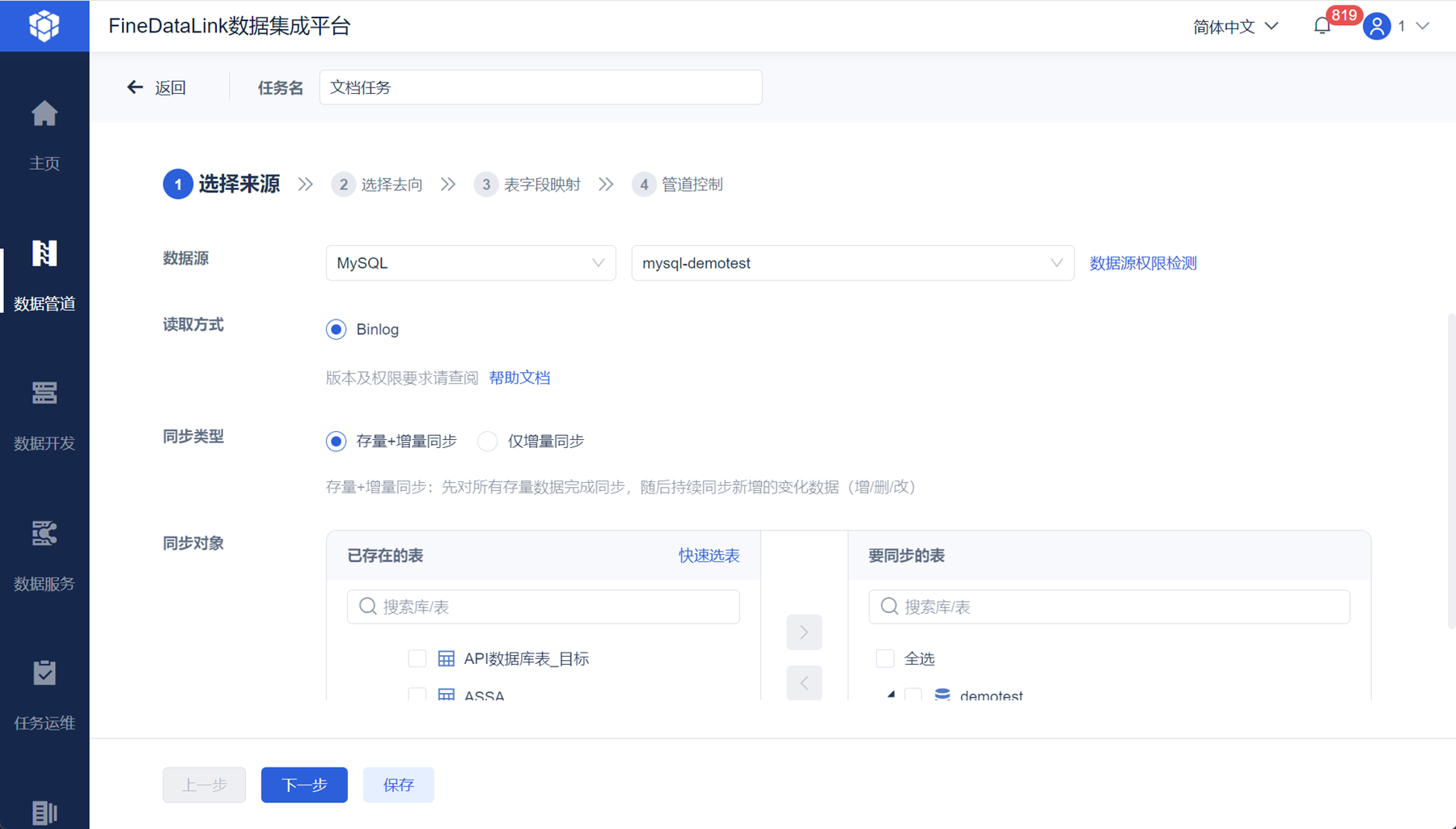Click the page vertical scrollbar
Image resolution: width=1456 pixels, height=829 pixels.
coord(1451,471)
